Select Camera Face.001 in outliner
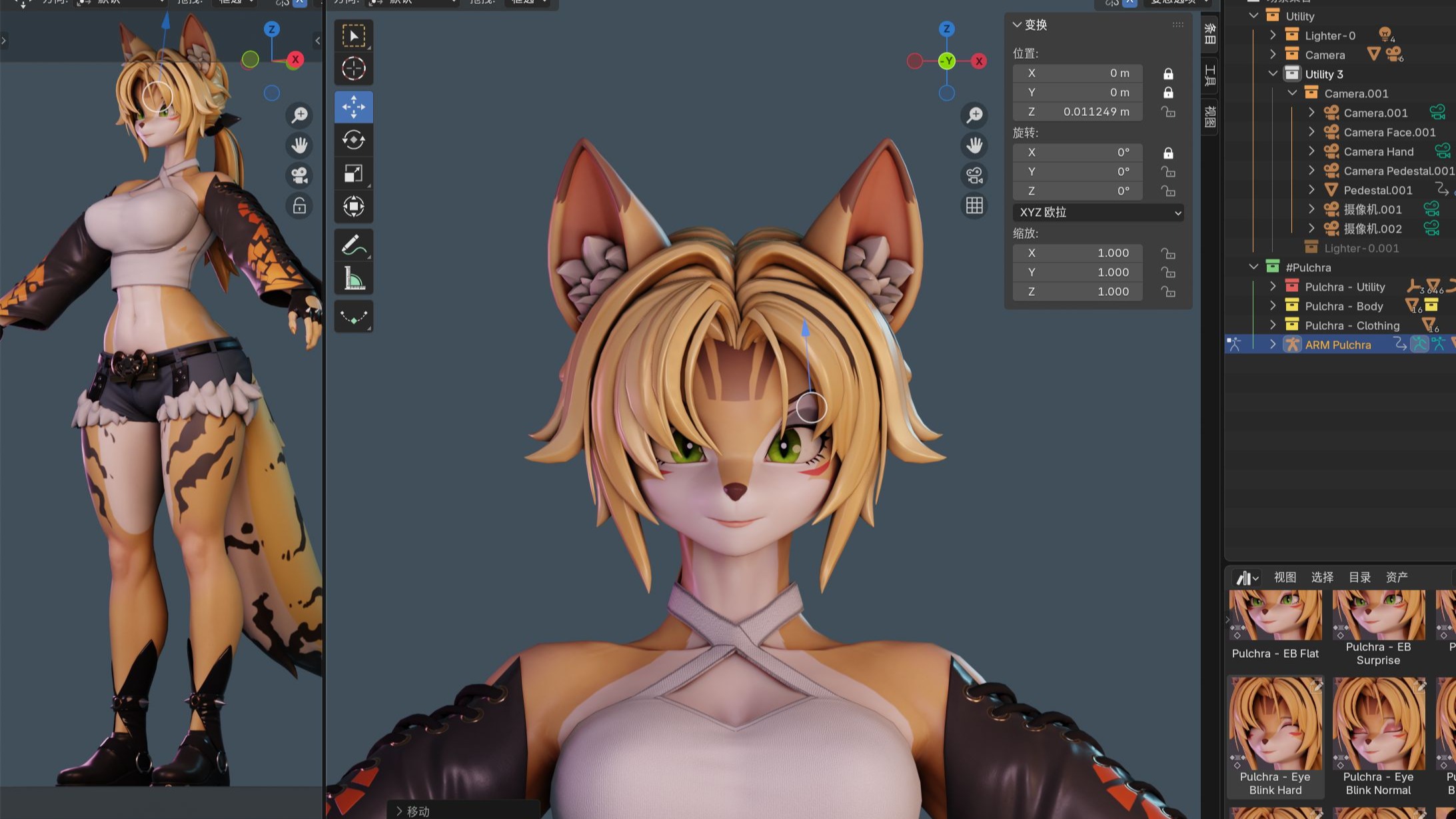Screen dimensions: 1456x819 click(x=1389, y=132)
